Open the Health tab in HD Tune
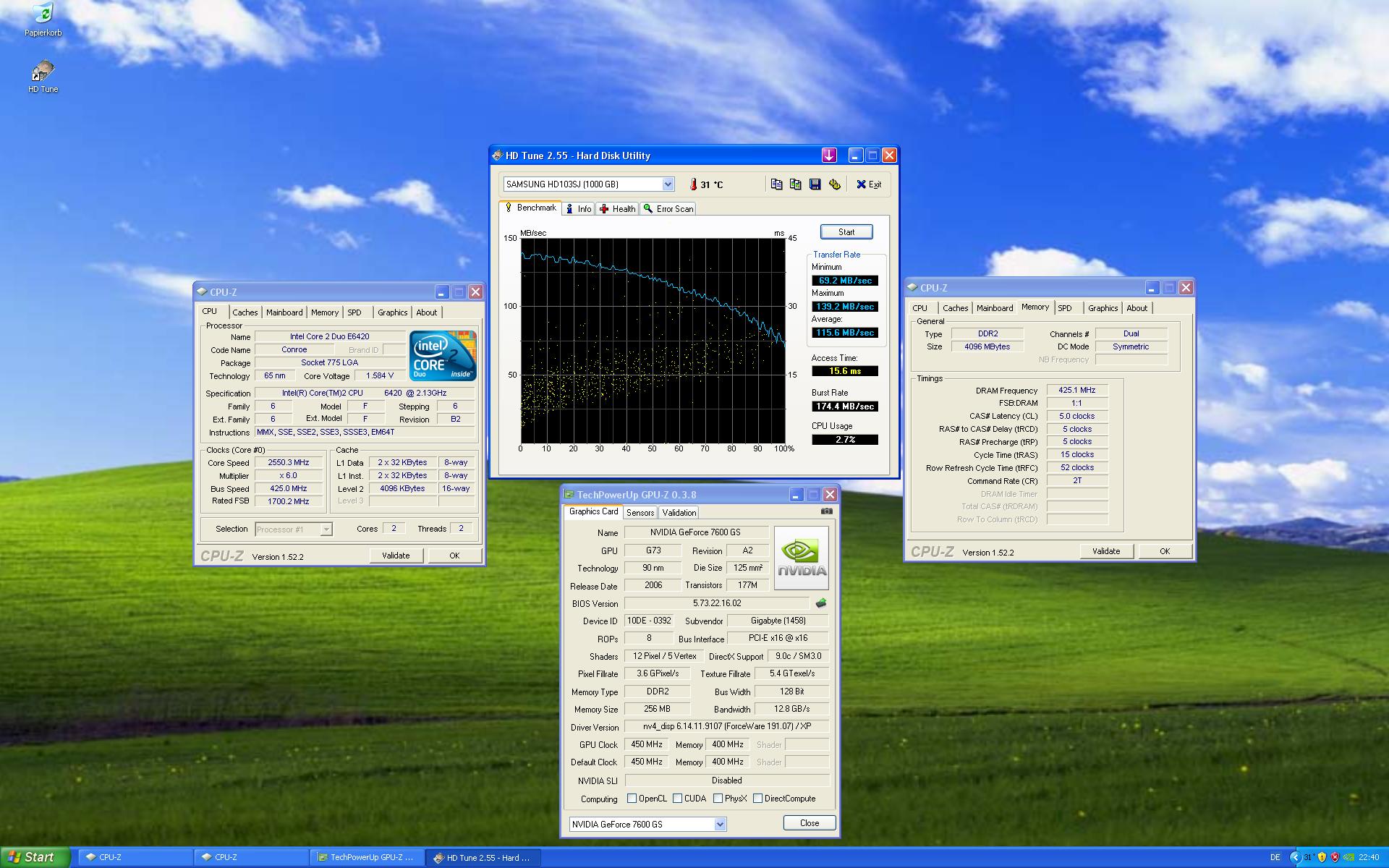Image resolution: width=1389 pixels, height=868 pixels. [617, 208]
